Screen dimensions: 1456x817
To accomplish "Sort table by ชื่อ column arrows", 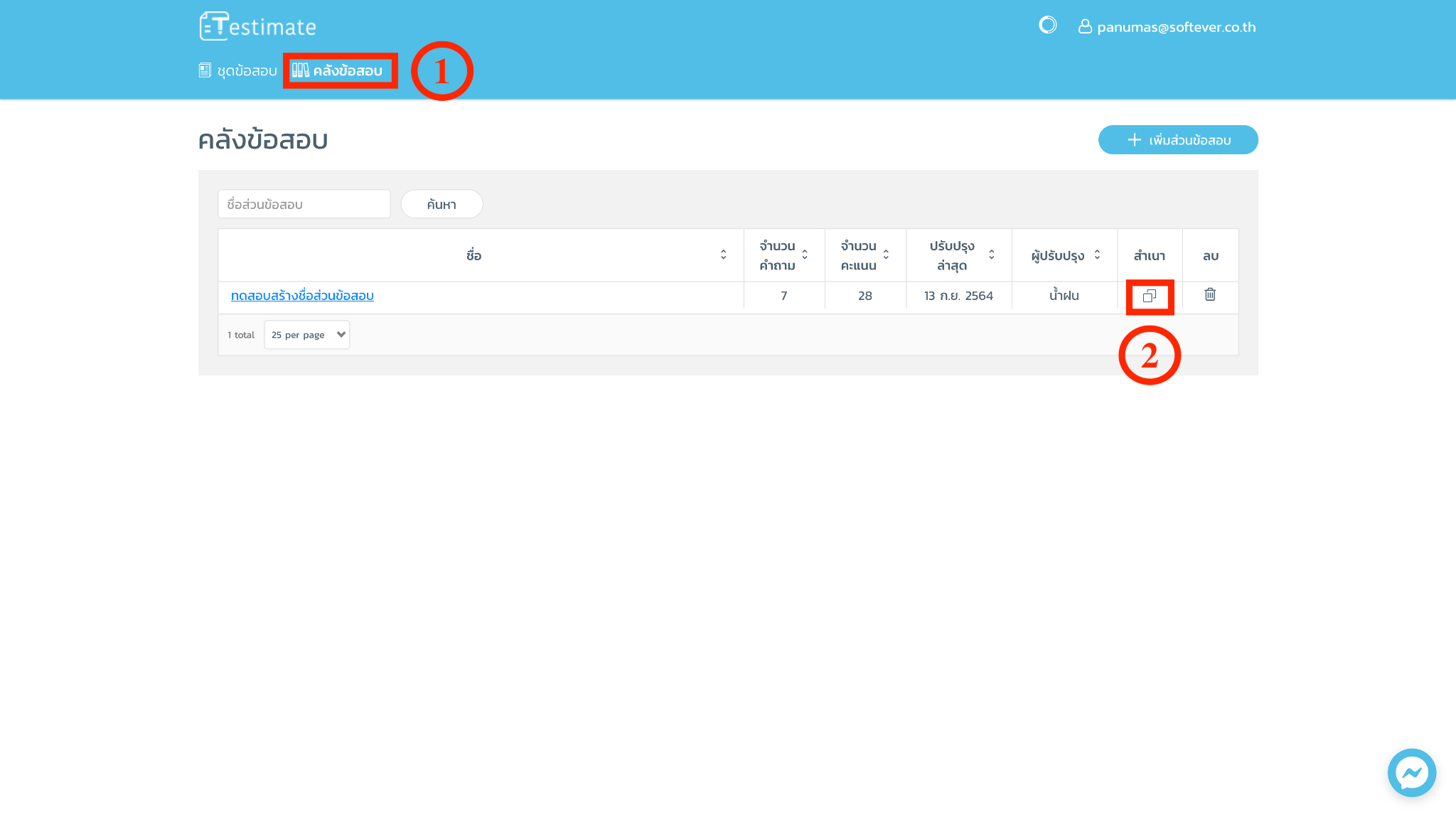I will coord(723,255).
